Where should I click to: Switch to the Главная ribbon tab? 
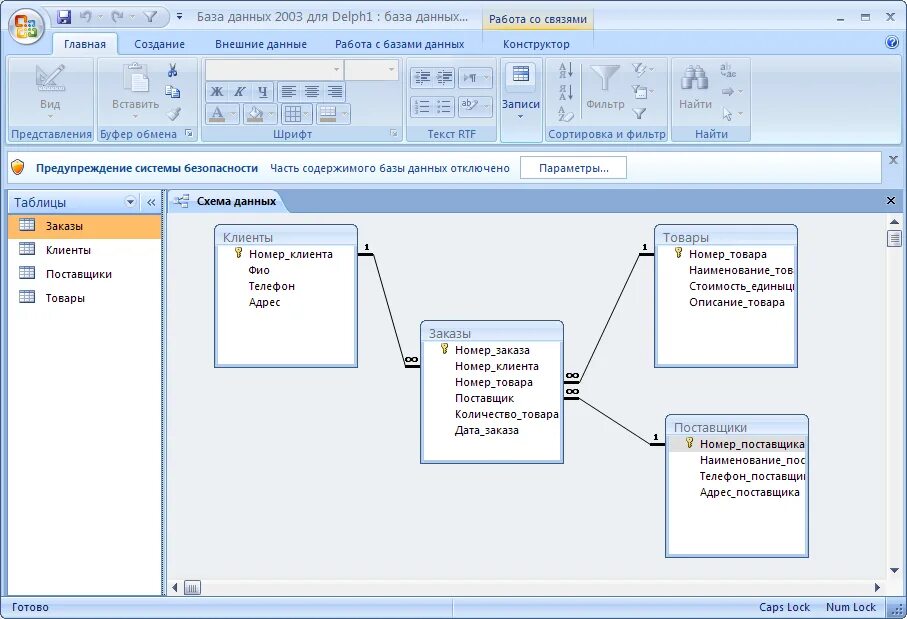pos(85,44)
